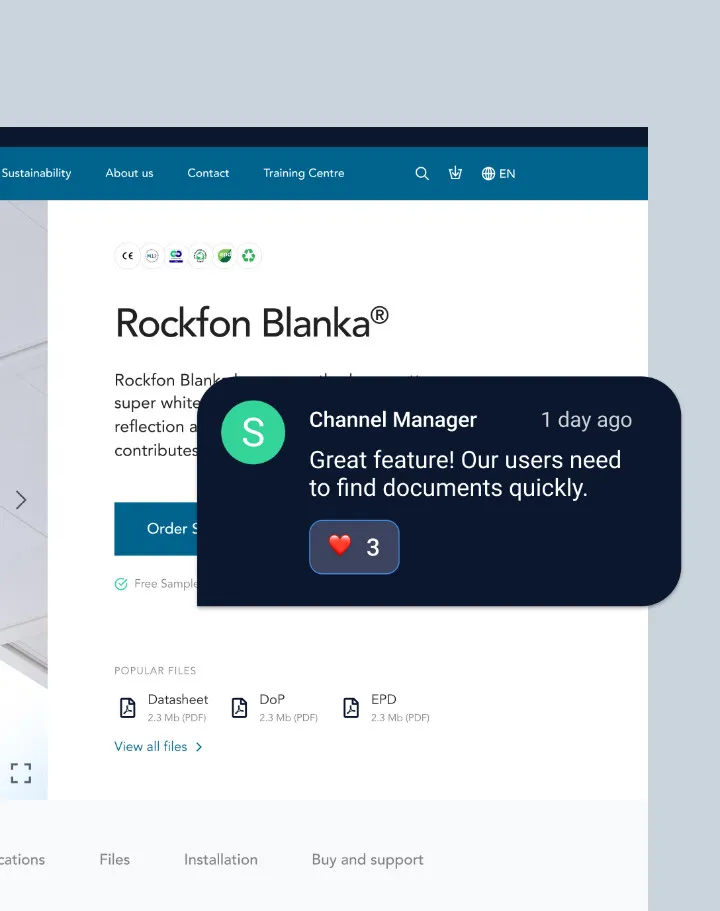Viewport: 720px width, 911px height.
Task: Click the comment text about documents
Action: click(465, 474)
